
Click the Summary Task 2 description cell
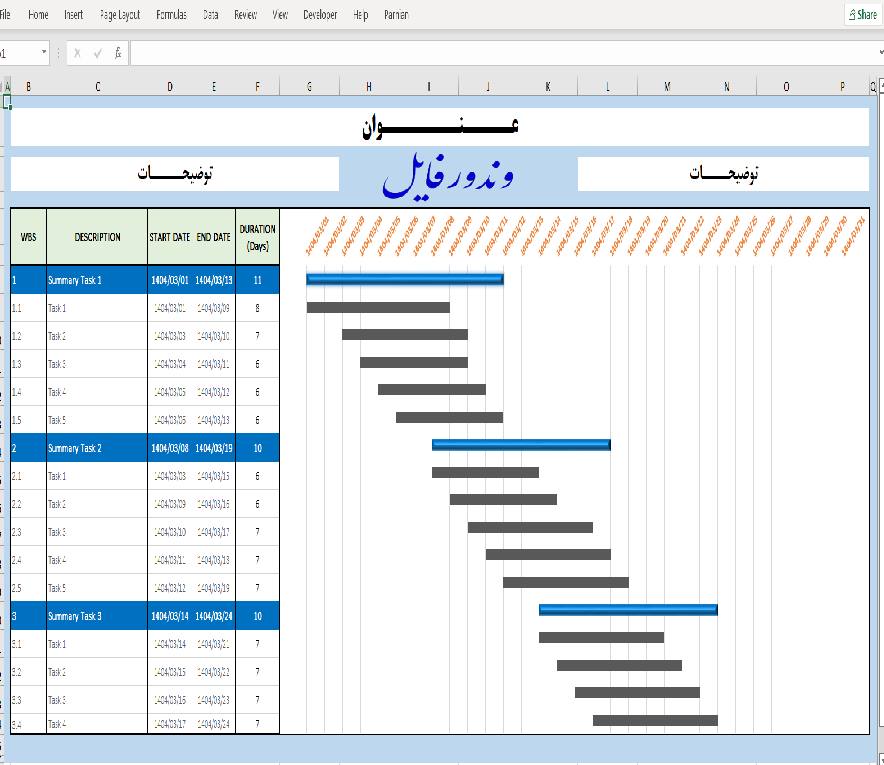click(97, 448)
